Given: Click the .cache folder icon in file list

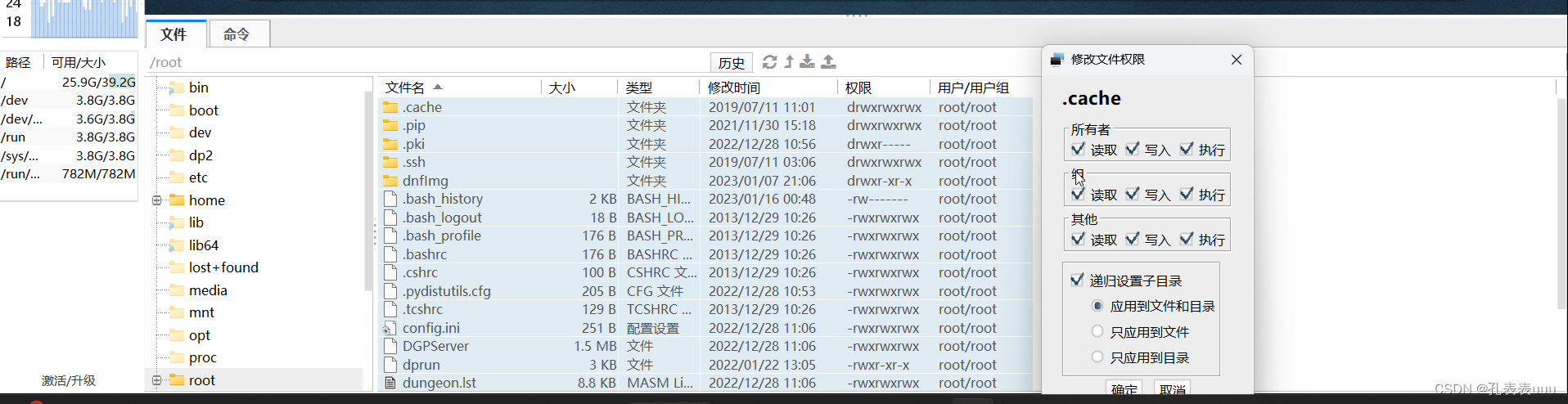Looking at the screenshot, I should click(x=390, y=107).
